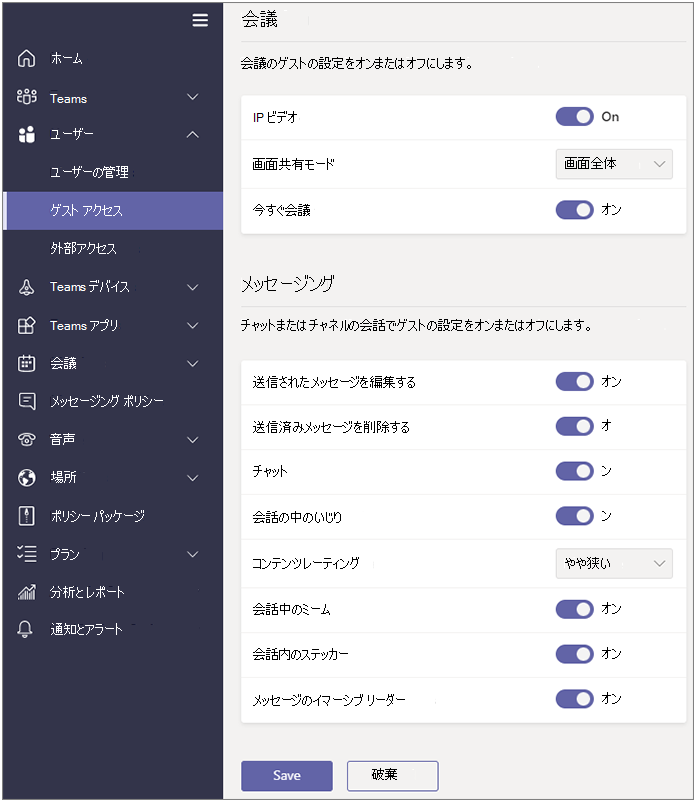The image size is (697, 803).
Task: Click the 通知とアラート bell icon
Action: [x=25, y=629]
